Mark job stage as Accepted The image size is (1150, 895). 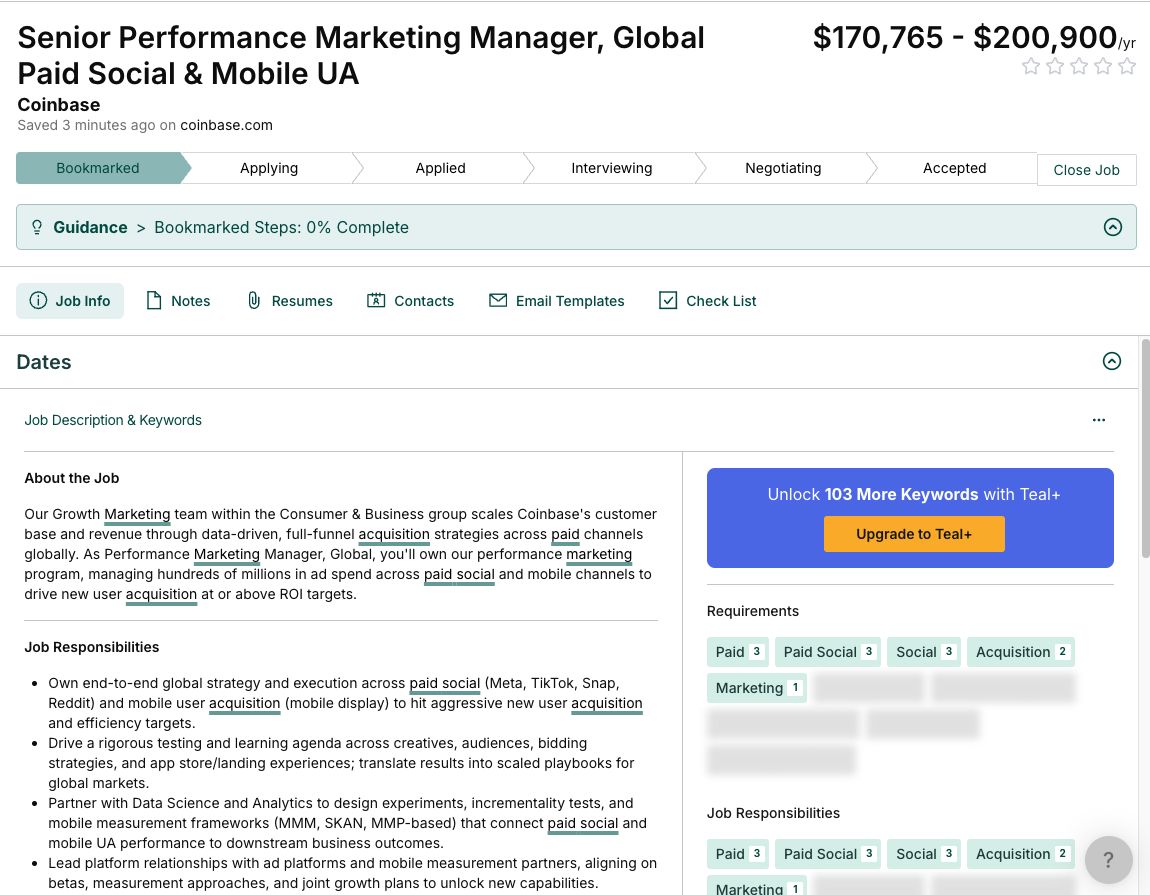pyautogui.click(x=954, y=168)
